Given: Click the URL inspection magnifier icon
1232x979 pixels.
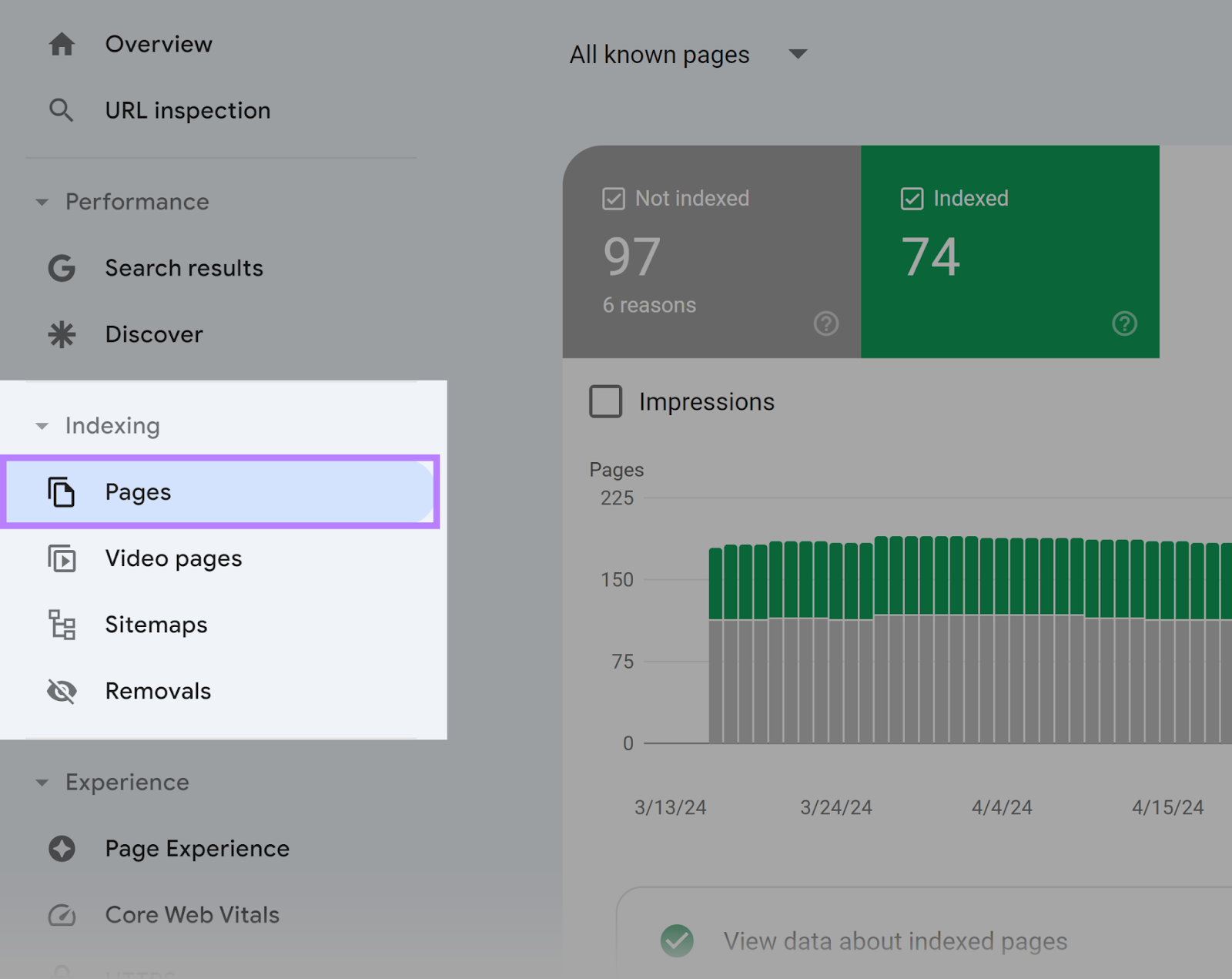Looking at the screenshot, I should point(62,110).
